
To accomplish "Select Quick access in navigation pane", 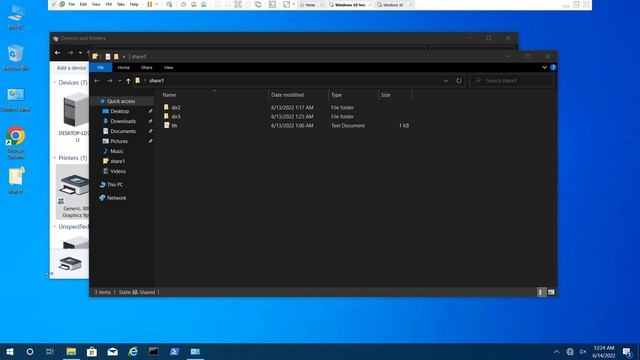I will tap(121, 101).
